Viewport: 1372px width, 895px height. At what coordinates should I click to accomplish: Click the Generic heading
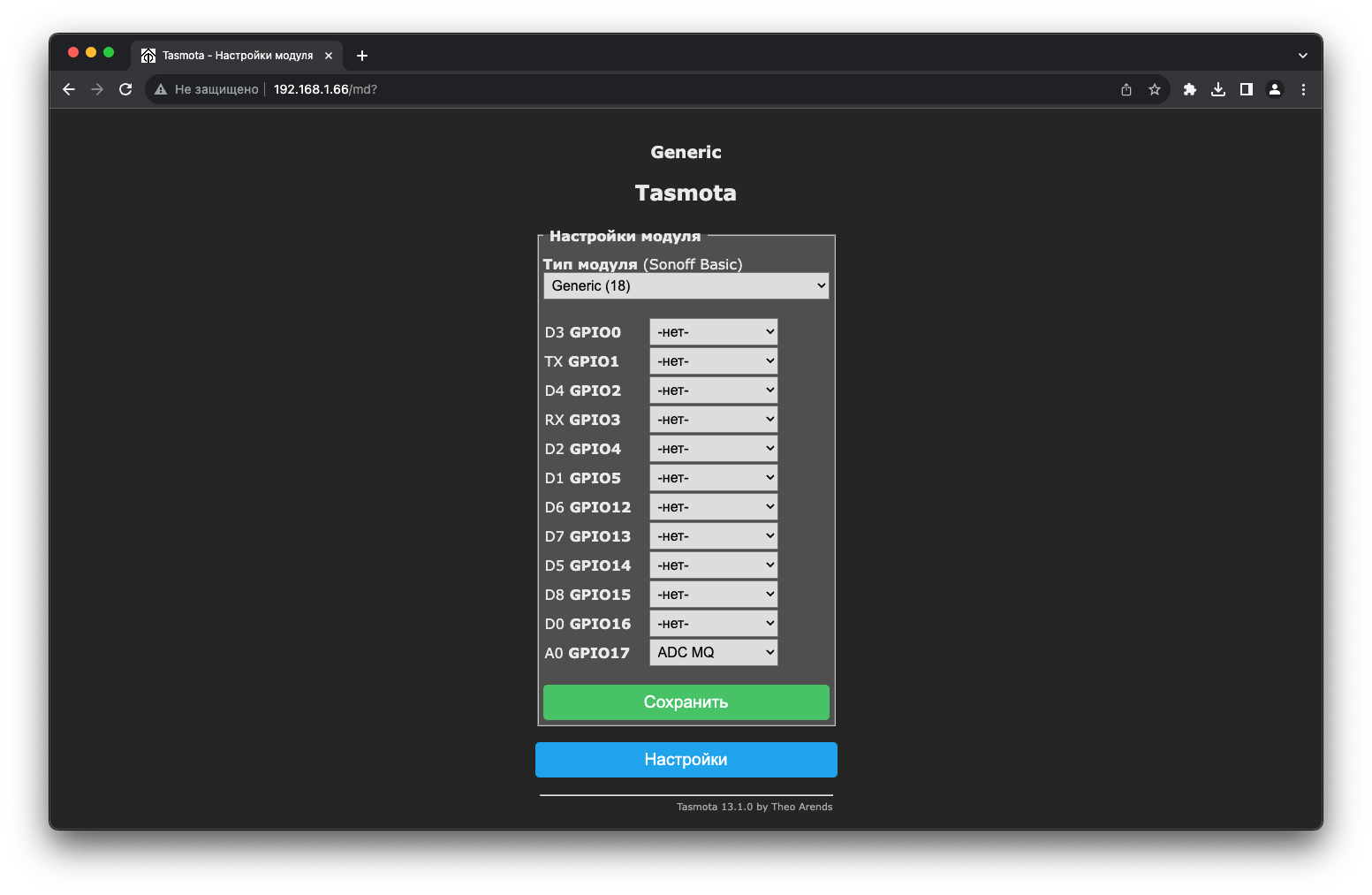(686, 152)
